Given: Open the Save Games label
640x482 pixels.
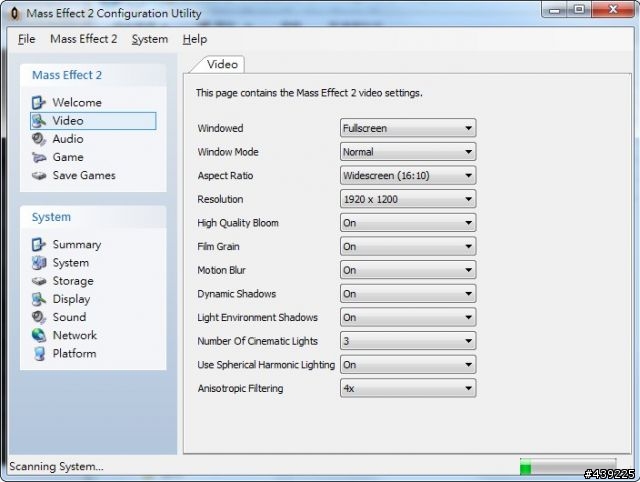Looking at the screenshot, I should coord(84,175).
